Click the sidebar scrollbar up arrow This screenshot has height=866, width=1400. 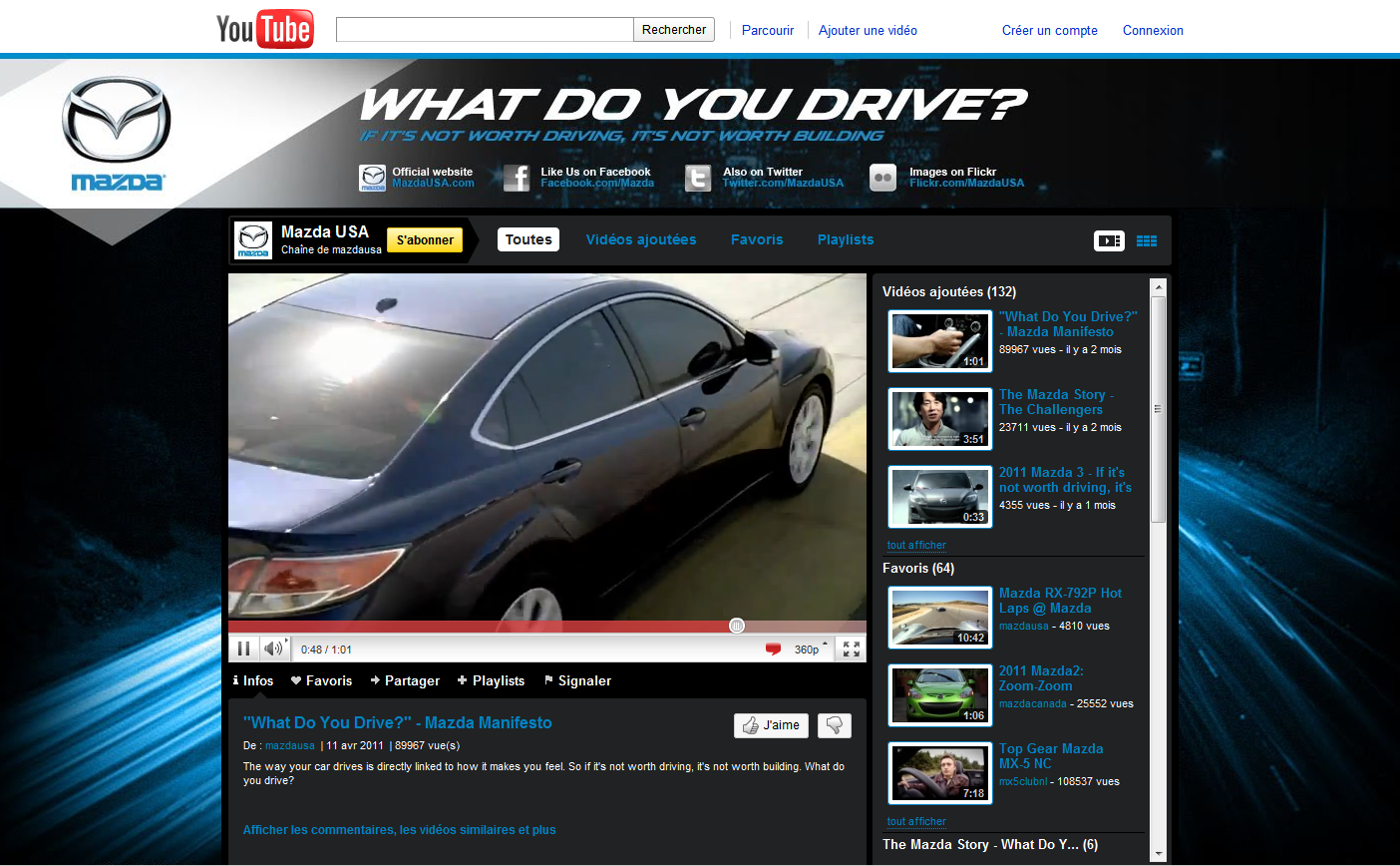(x=1158, y=287)
